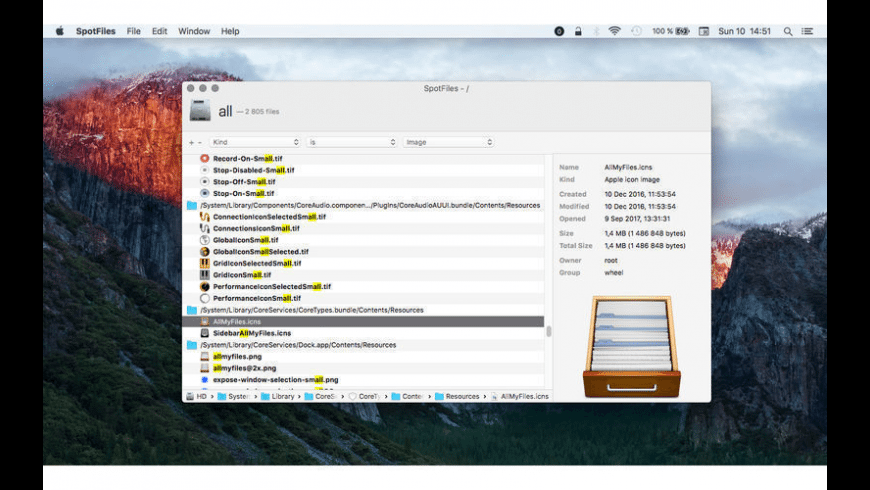Click the menu bar clock Sun 10 14:51

click(745, 31)
